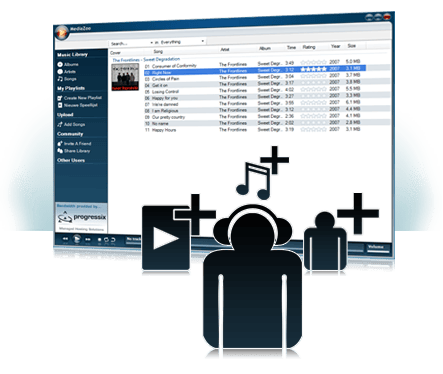Open the search dropdown arrow
The image size is (443, 374).
(151, 43)
